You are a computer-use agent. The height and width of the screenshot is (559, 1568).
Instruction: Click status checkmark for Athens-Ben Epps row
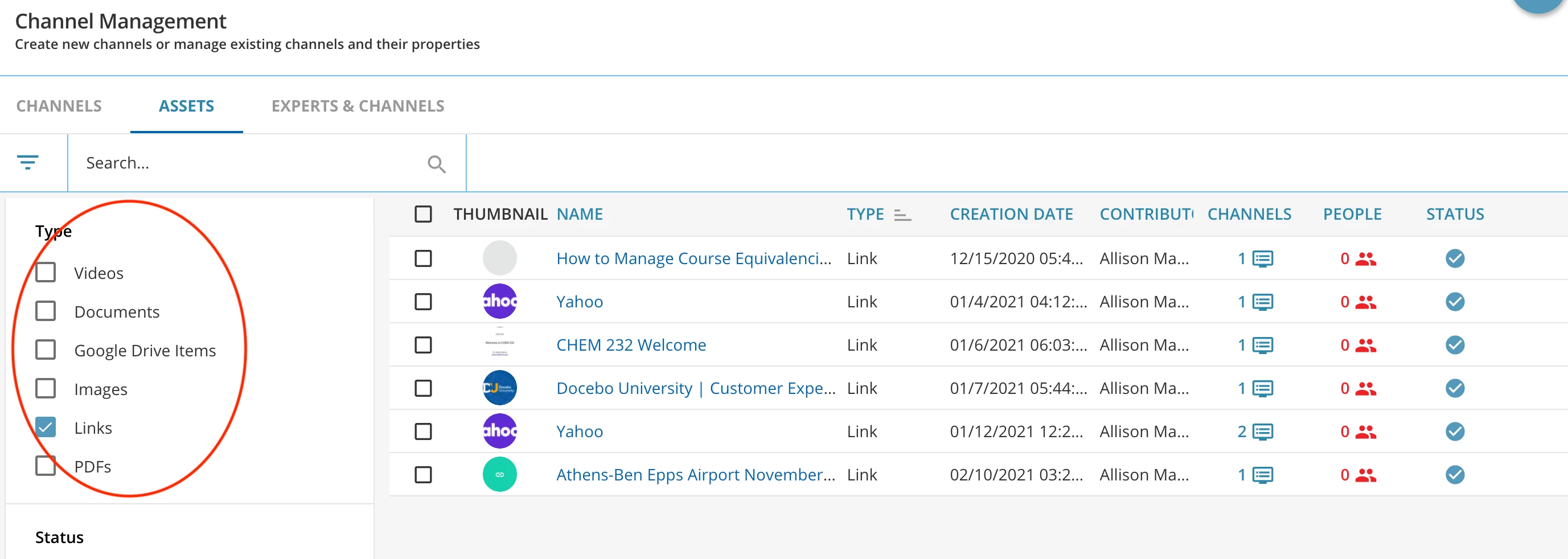[1454, 474]
